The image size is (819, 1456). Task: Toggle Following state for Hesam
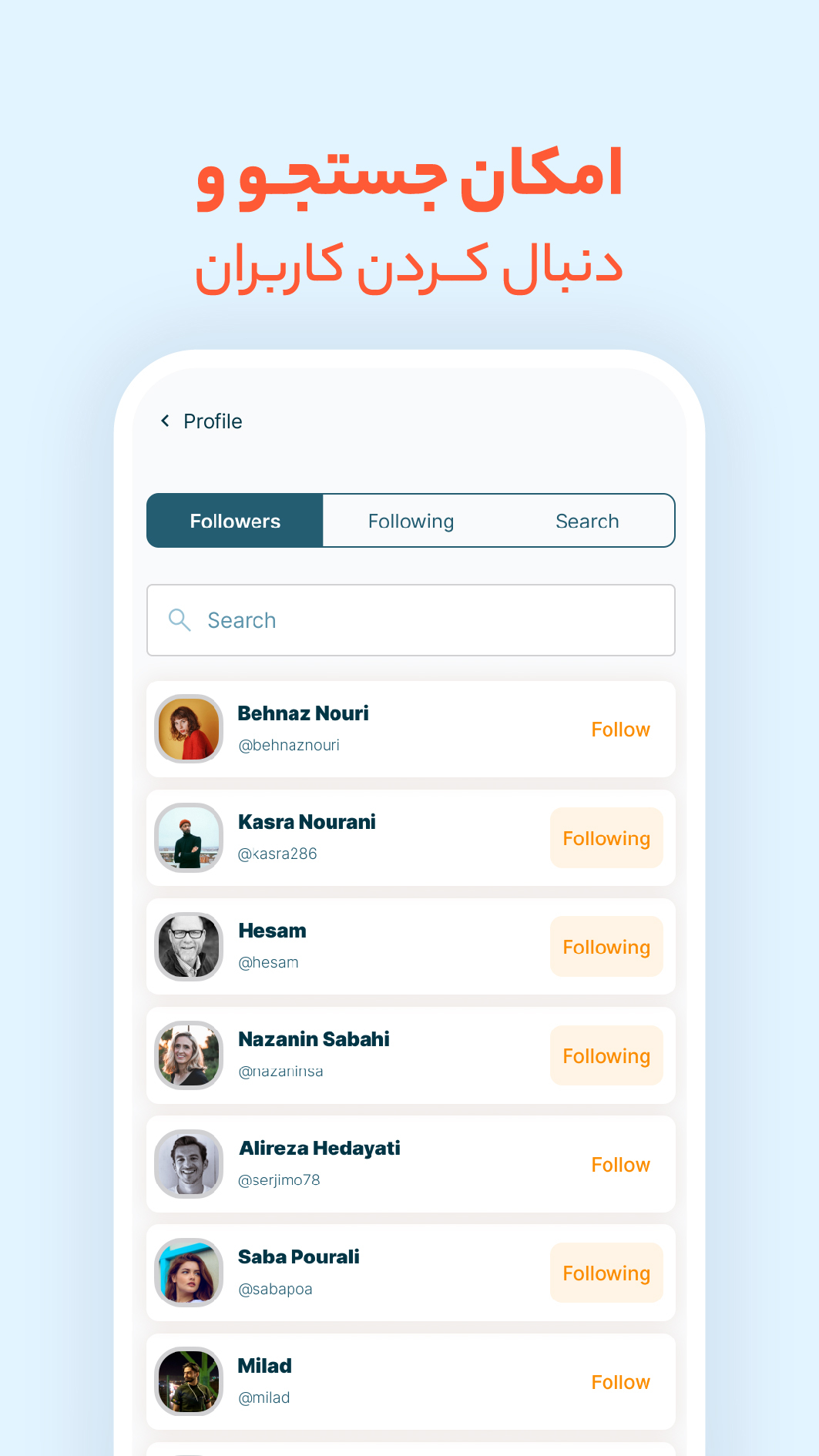(606, 947)
